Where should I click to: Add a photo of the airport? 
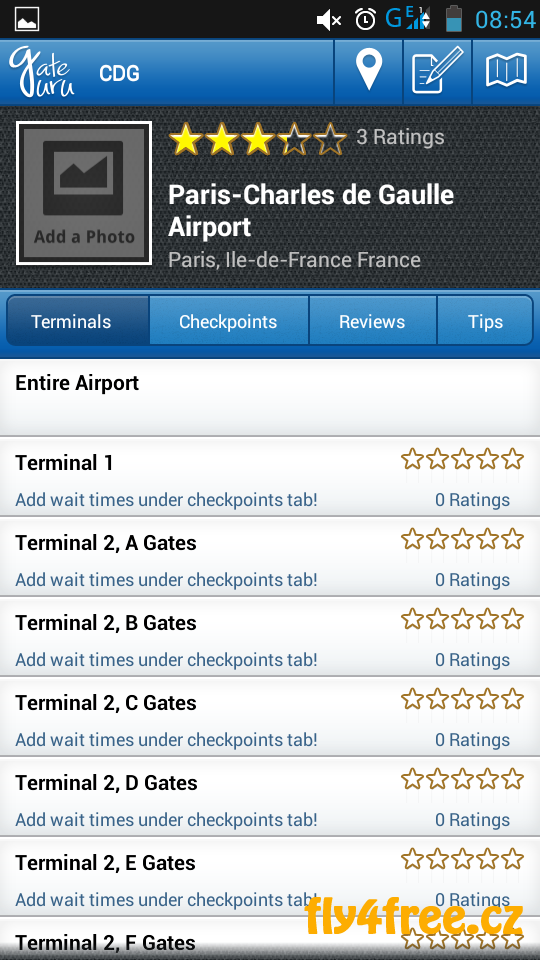pyautogui.click(x=84, y=193)
